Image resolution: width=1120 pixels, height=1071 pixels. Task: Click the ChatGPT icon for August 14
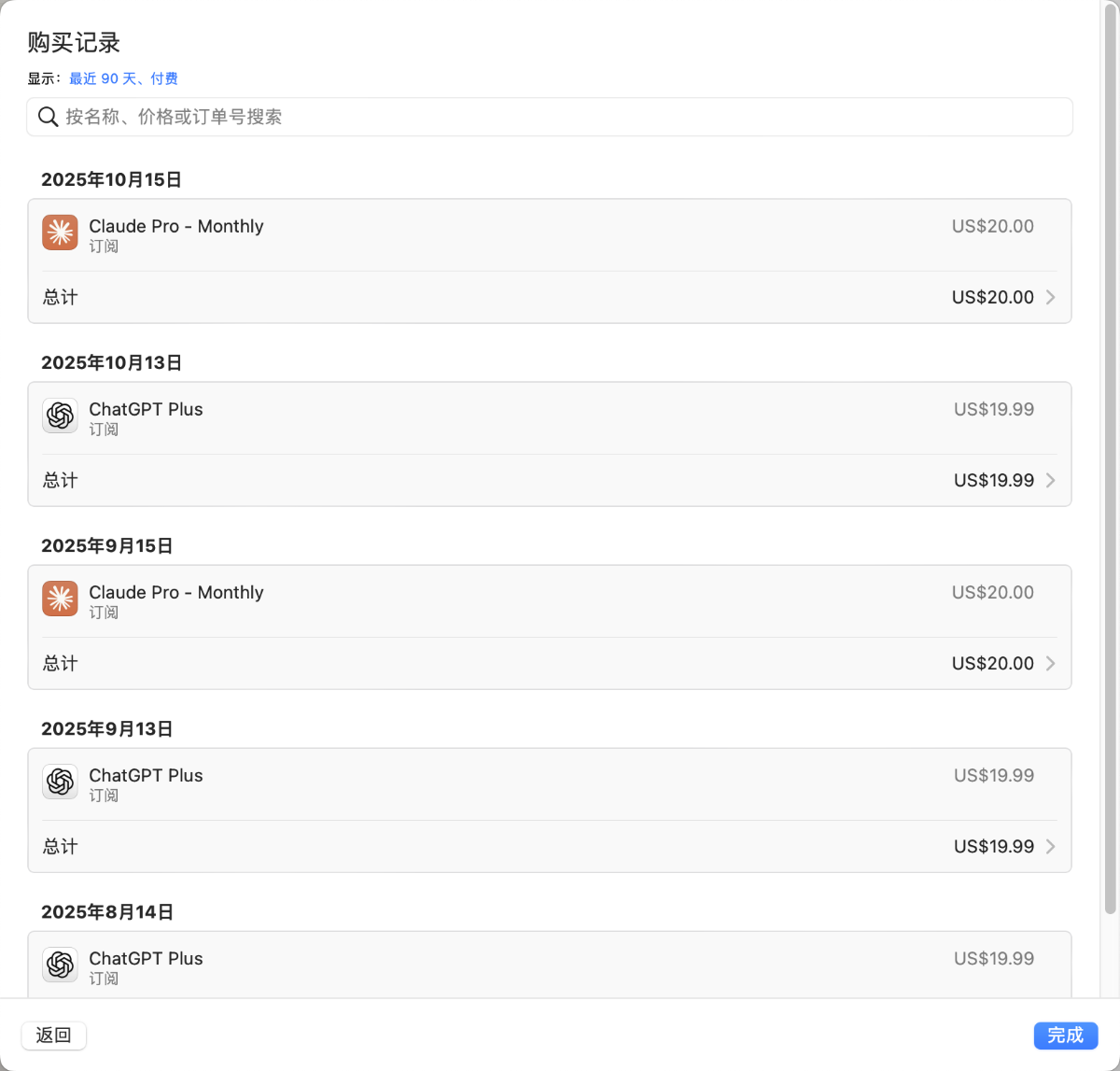[61, 965]
